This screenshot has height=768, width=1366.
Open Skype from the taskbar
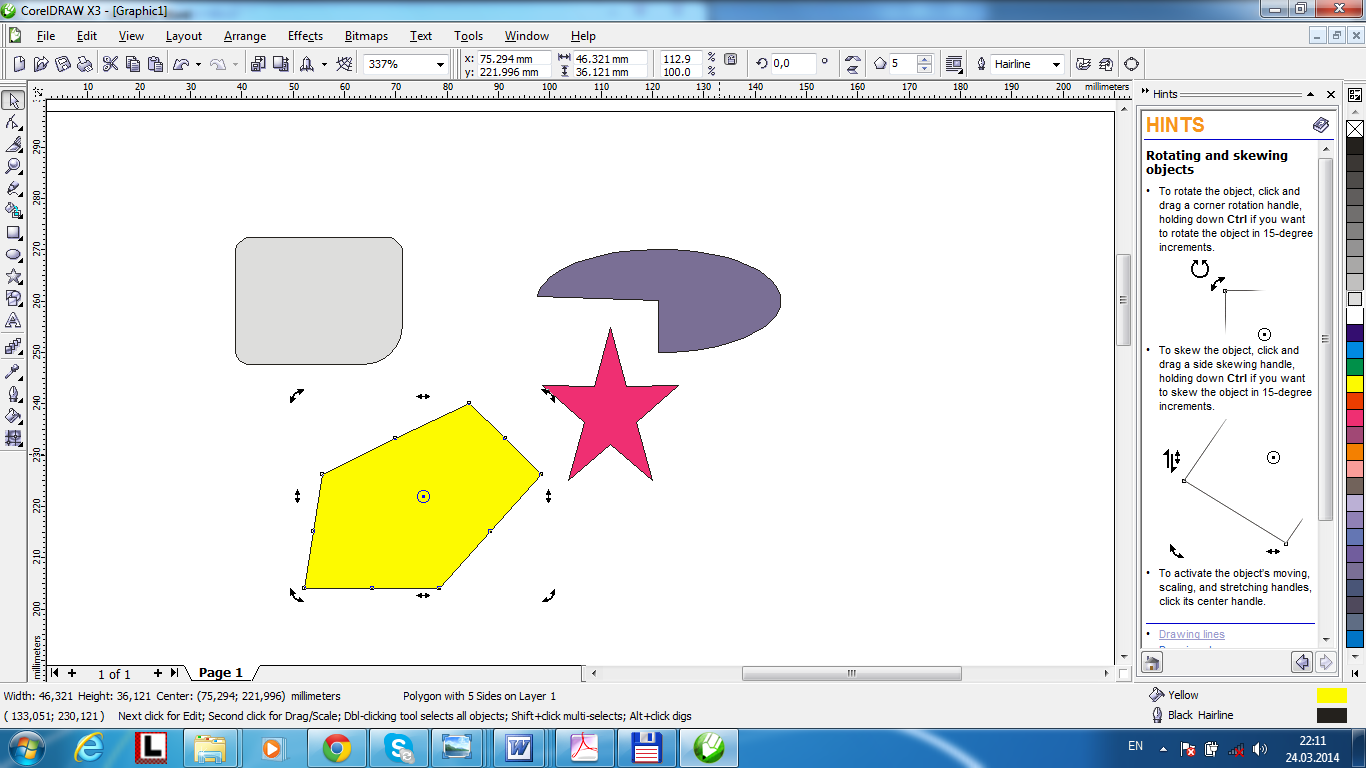[x=398, y=747]
